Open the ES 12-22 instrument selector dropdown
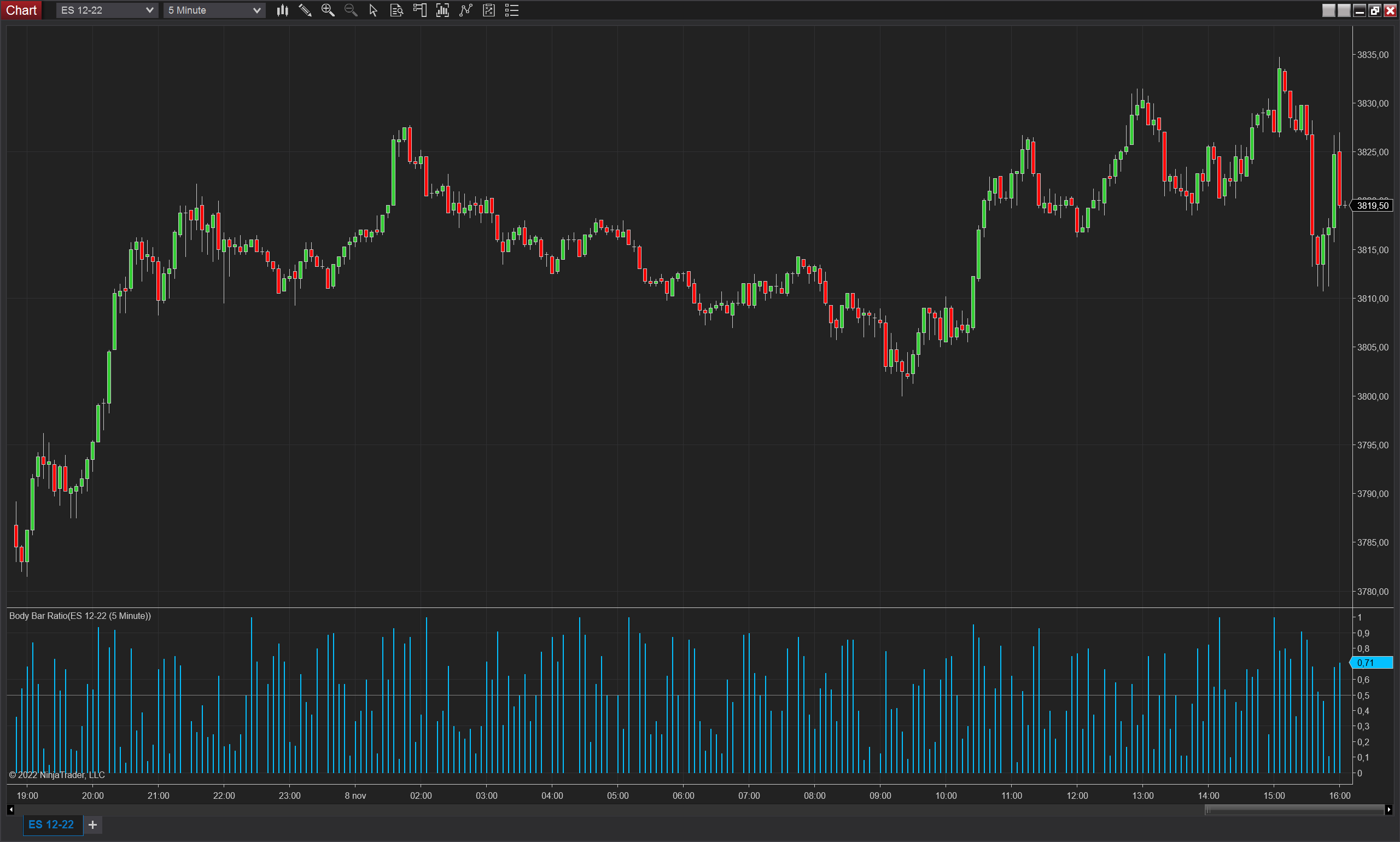 click(107, 10)
